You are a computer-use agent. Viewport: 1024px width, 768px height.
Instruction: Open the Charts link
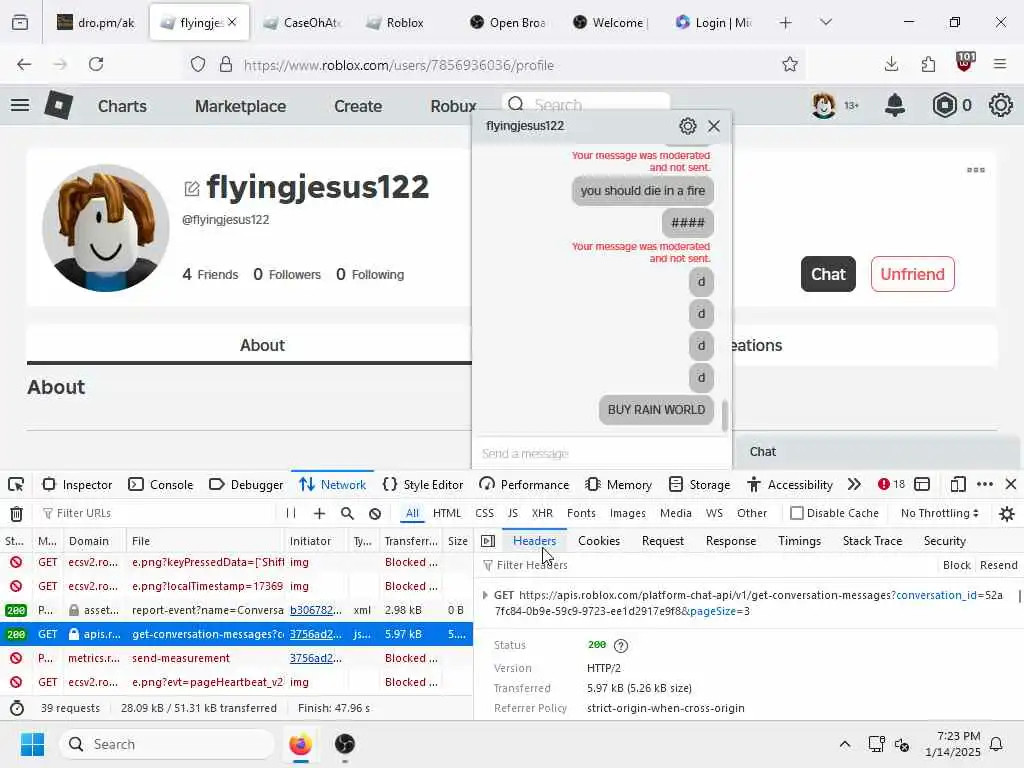click(122, 106)
